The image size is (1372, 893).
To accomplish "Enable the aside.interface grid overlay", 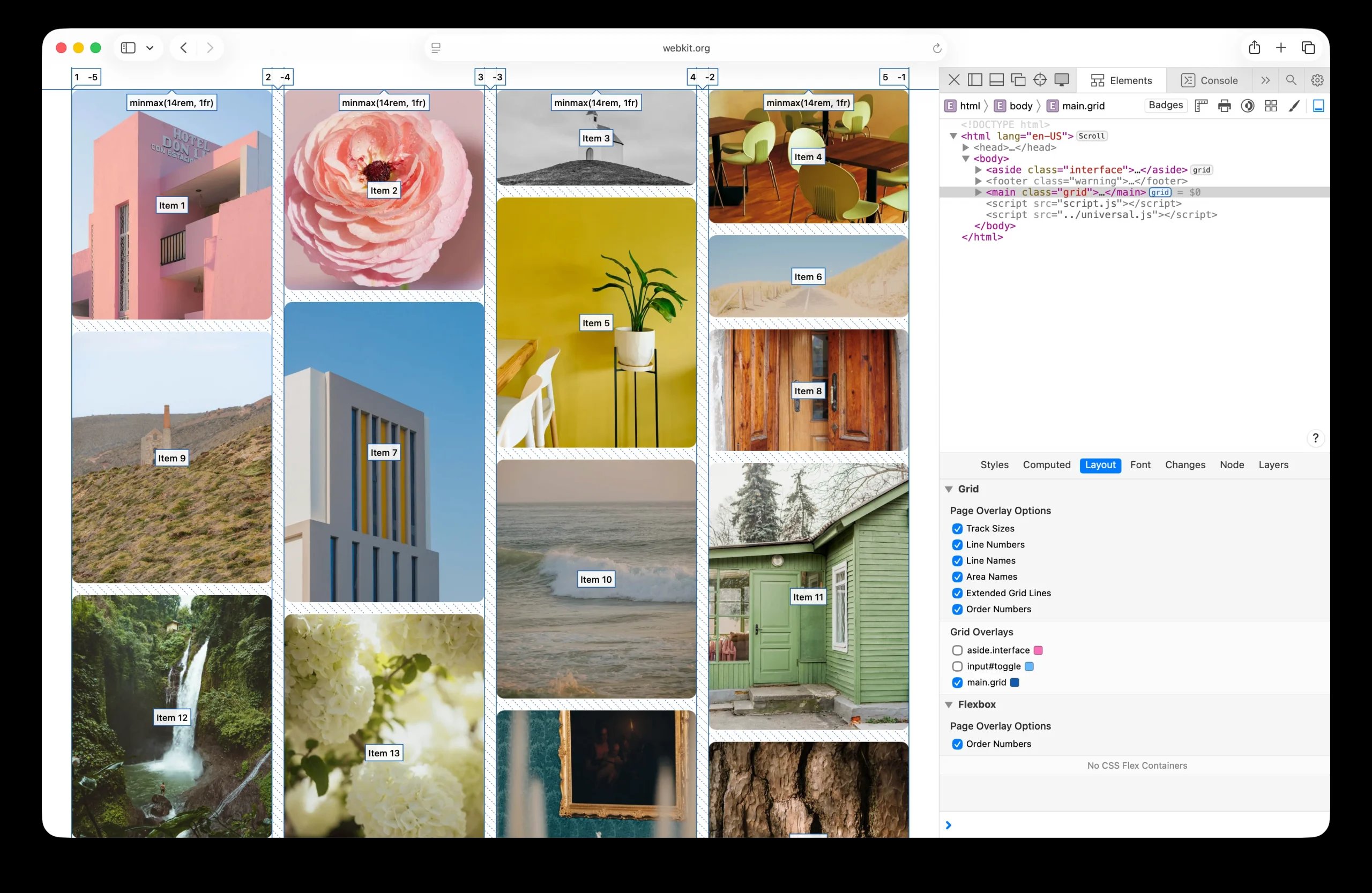I will point(957,650).
